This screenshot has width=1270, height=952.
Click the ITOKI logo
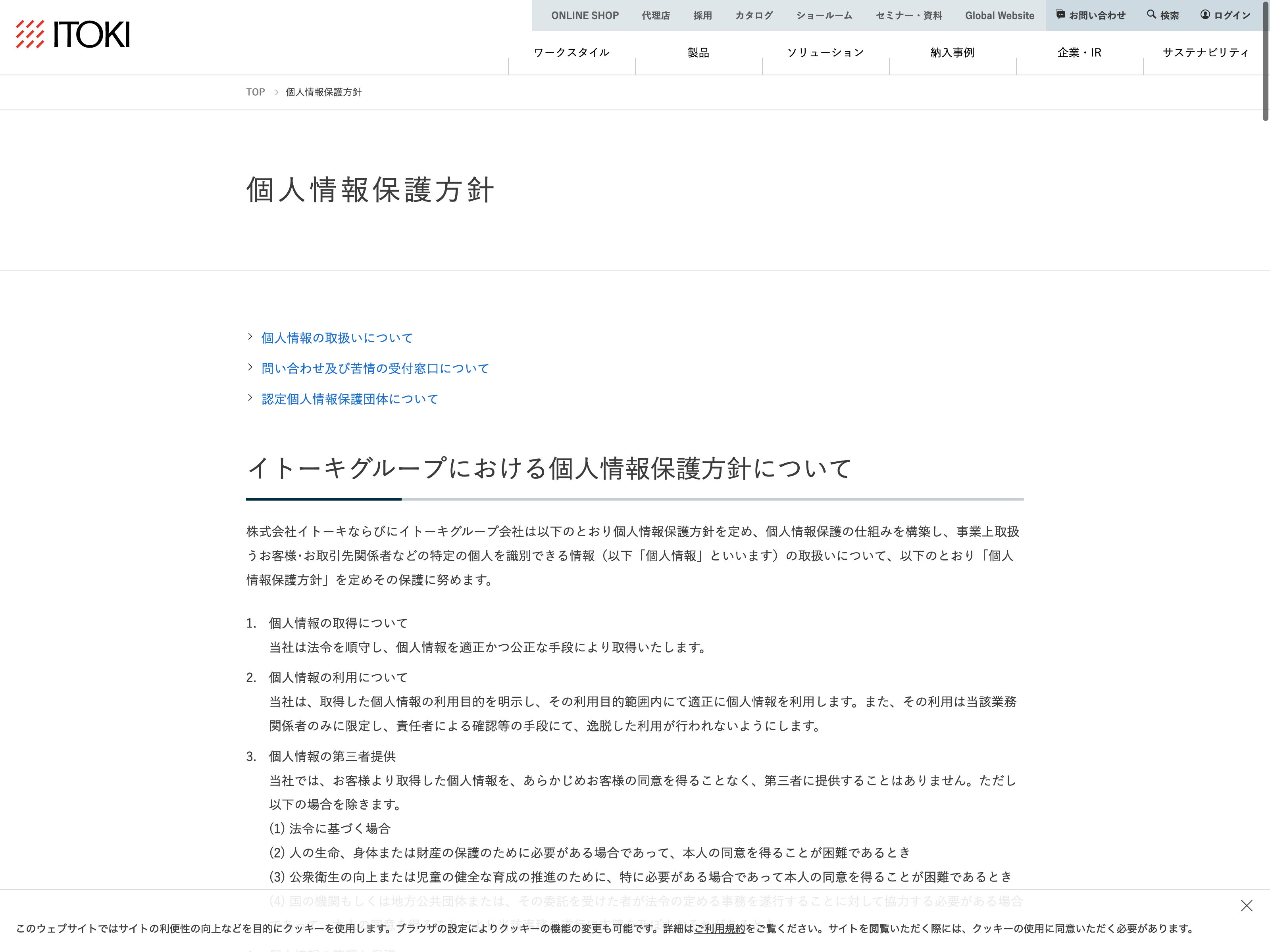coord(73,35)
